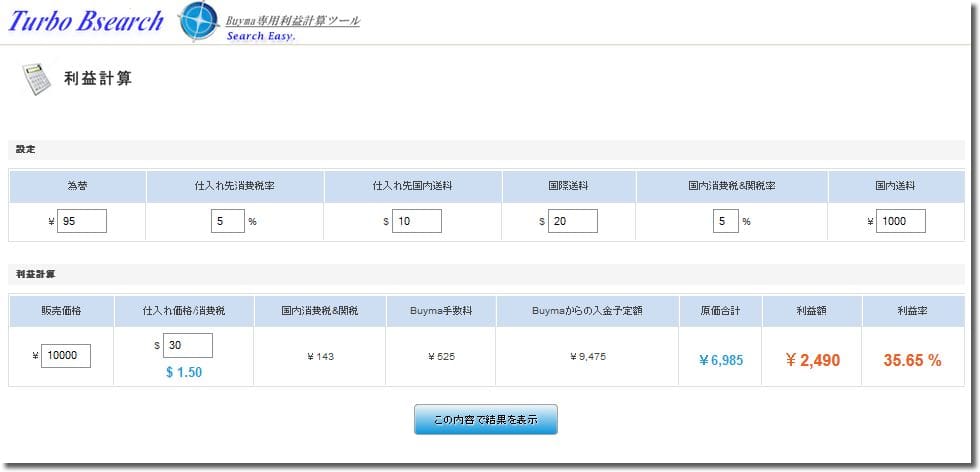The height and width of the screenshot is (472, 980).
Task: Click the ¥ 143 customs value
Action: click(321, 356)
